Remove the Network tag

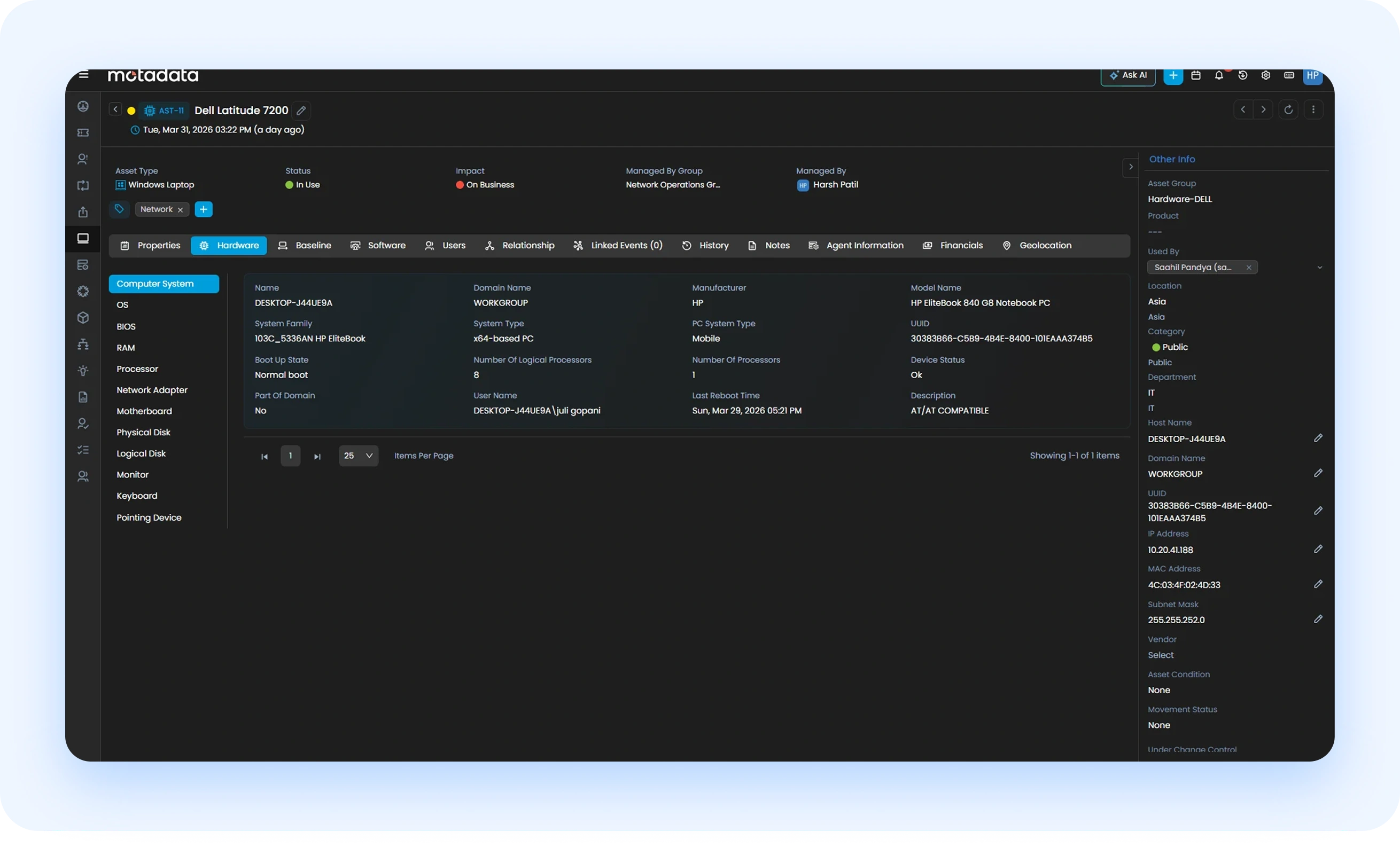tap(180, 210)
